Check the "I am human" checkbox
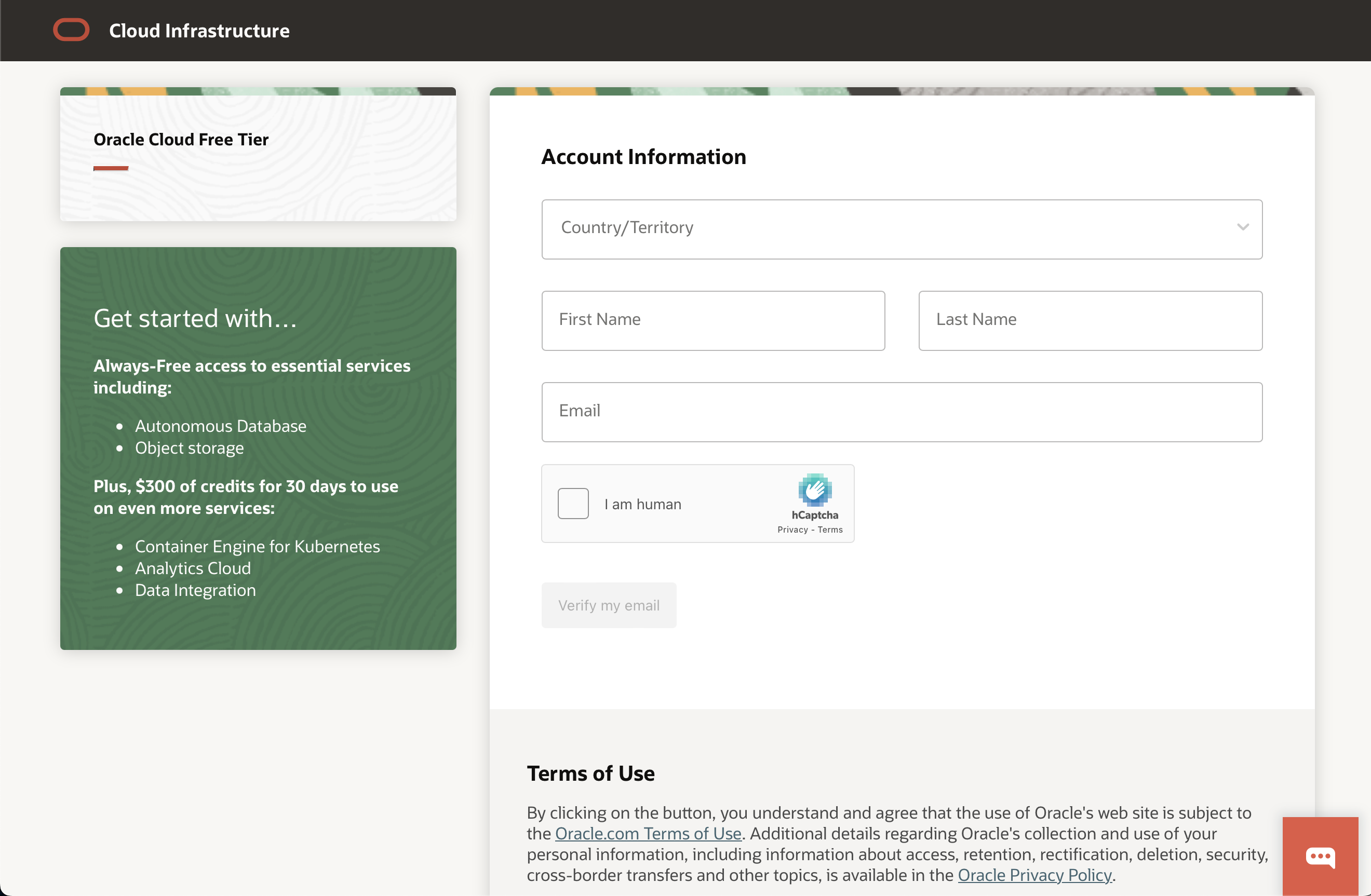 pyautogui.click(x=573, y=504)
